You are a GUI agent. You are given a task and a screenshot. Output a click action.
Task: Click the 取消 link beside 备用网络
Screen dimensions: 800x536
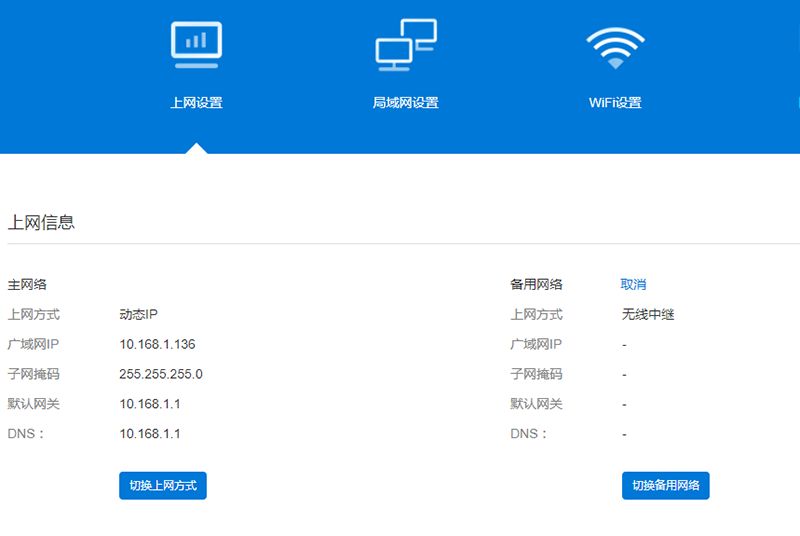tap(633, 285)
